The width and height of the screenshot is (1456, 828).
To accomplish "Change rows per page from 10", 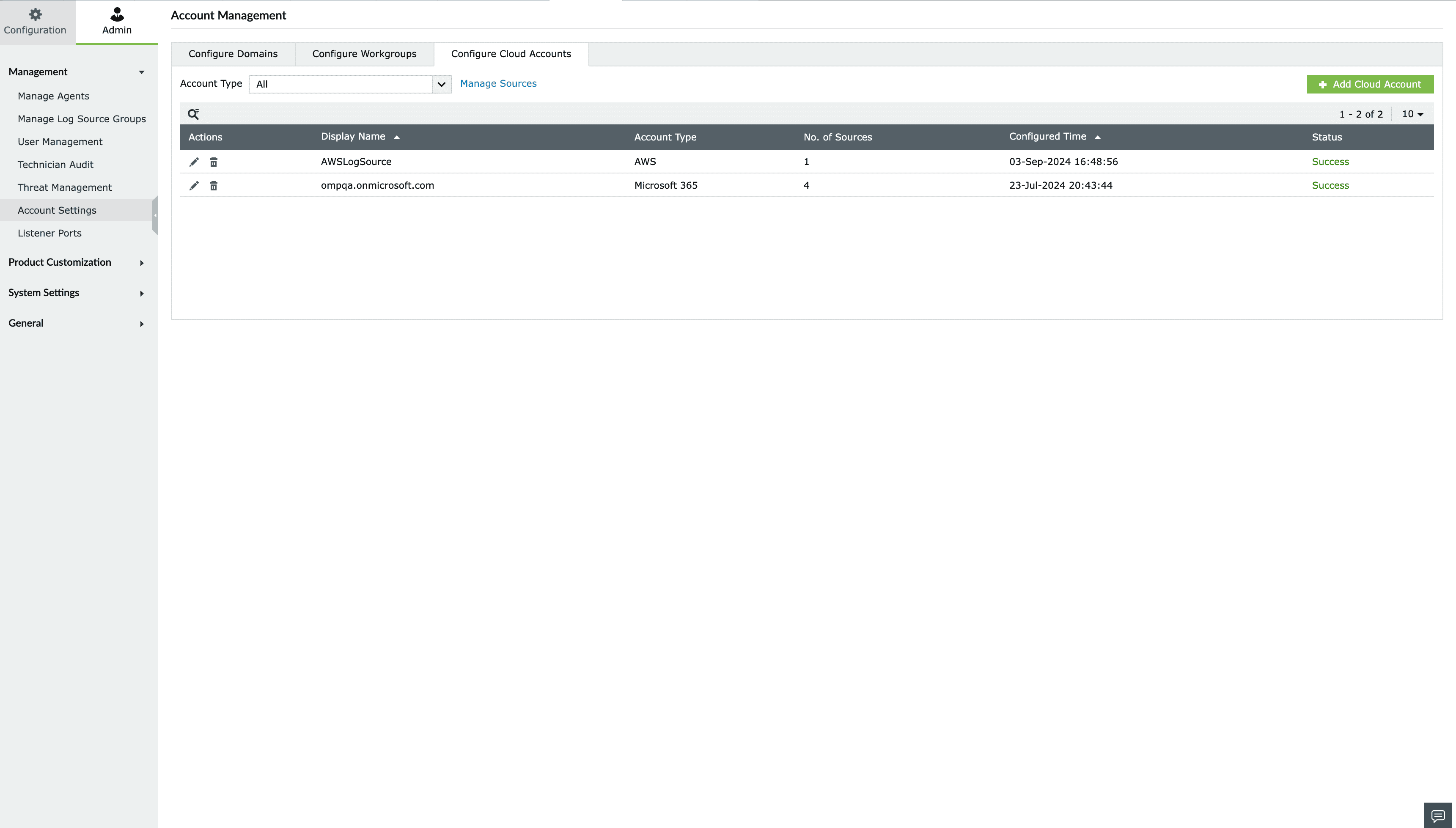I will click(x=1412, y=114).
